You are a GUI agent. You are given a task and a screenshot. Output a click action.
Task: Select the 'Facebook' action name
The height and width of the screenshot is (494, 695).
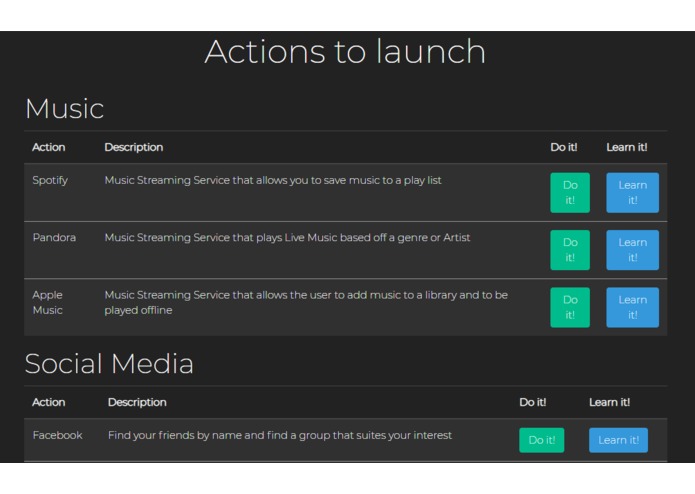coord(57,435)
